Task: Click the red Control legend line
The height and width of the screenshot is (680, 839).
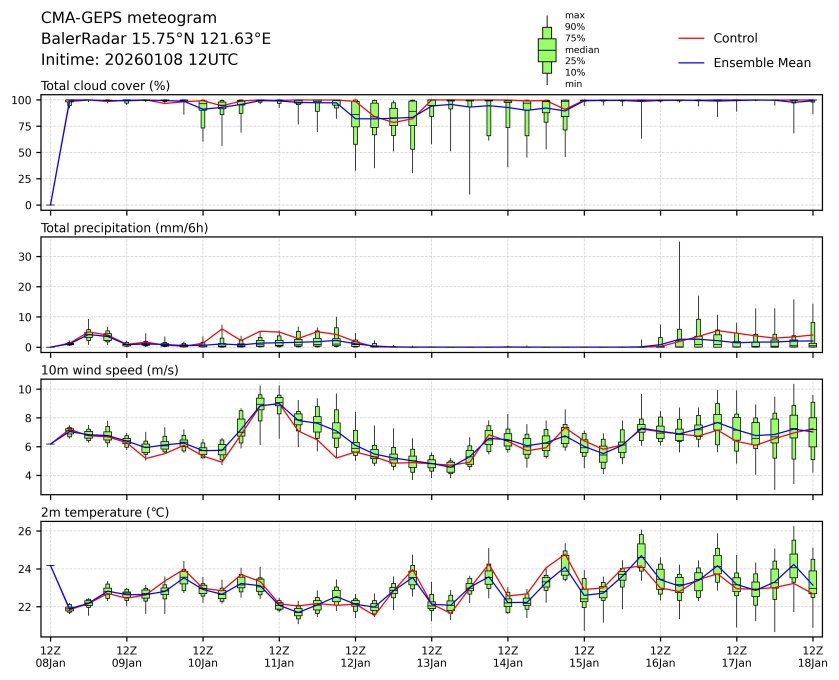Action: 693,38
